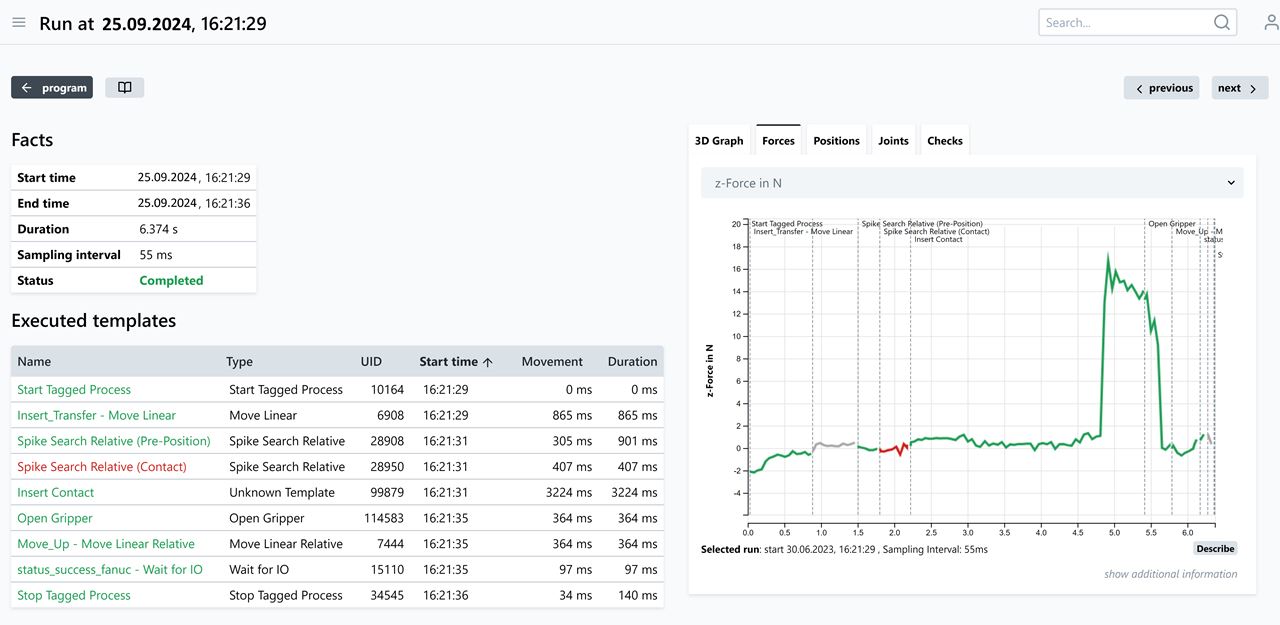Switch to the 3D Graph tab

(719, 141)
